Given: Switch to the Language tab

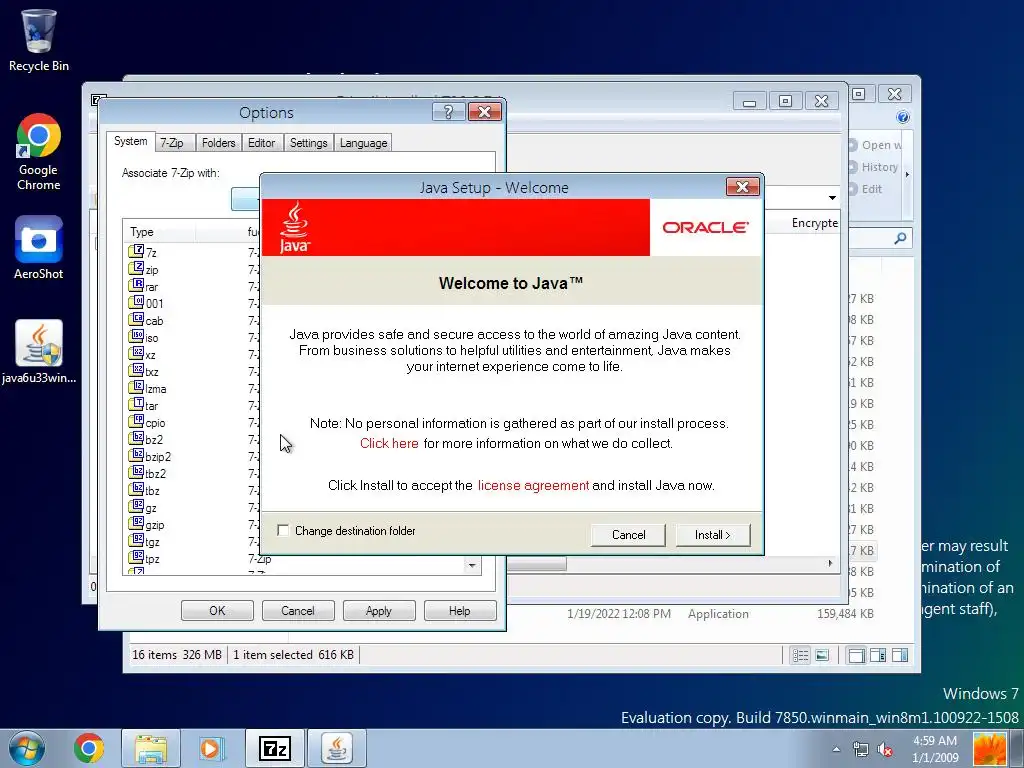Looking at the screenshot, I should [x=363, y=142].
